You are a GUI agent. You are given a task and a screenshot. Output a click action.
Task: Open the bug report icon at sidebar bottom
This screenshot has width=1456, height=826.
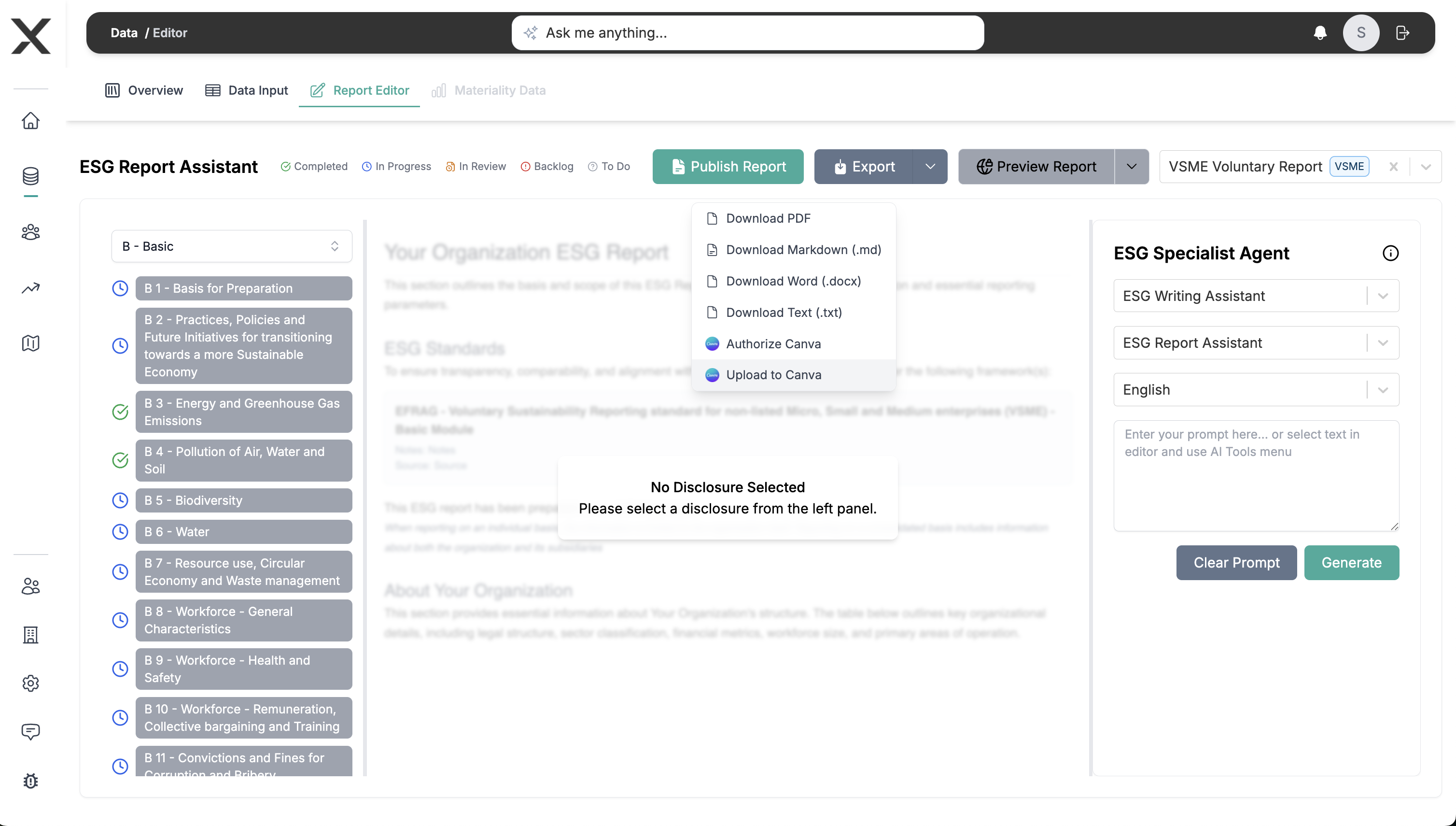point(31,781)
